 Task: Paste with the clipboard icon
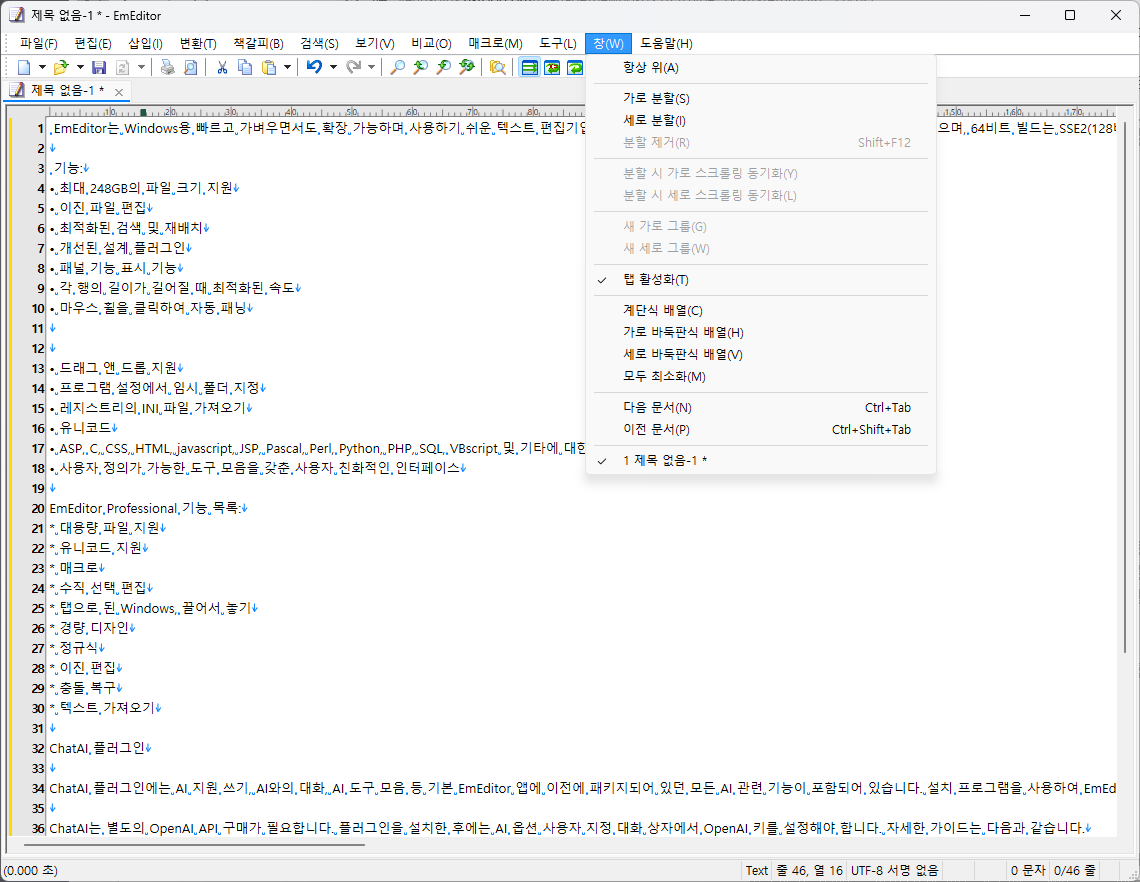pos(269,67)
